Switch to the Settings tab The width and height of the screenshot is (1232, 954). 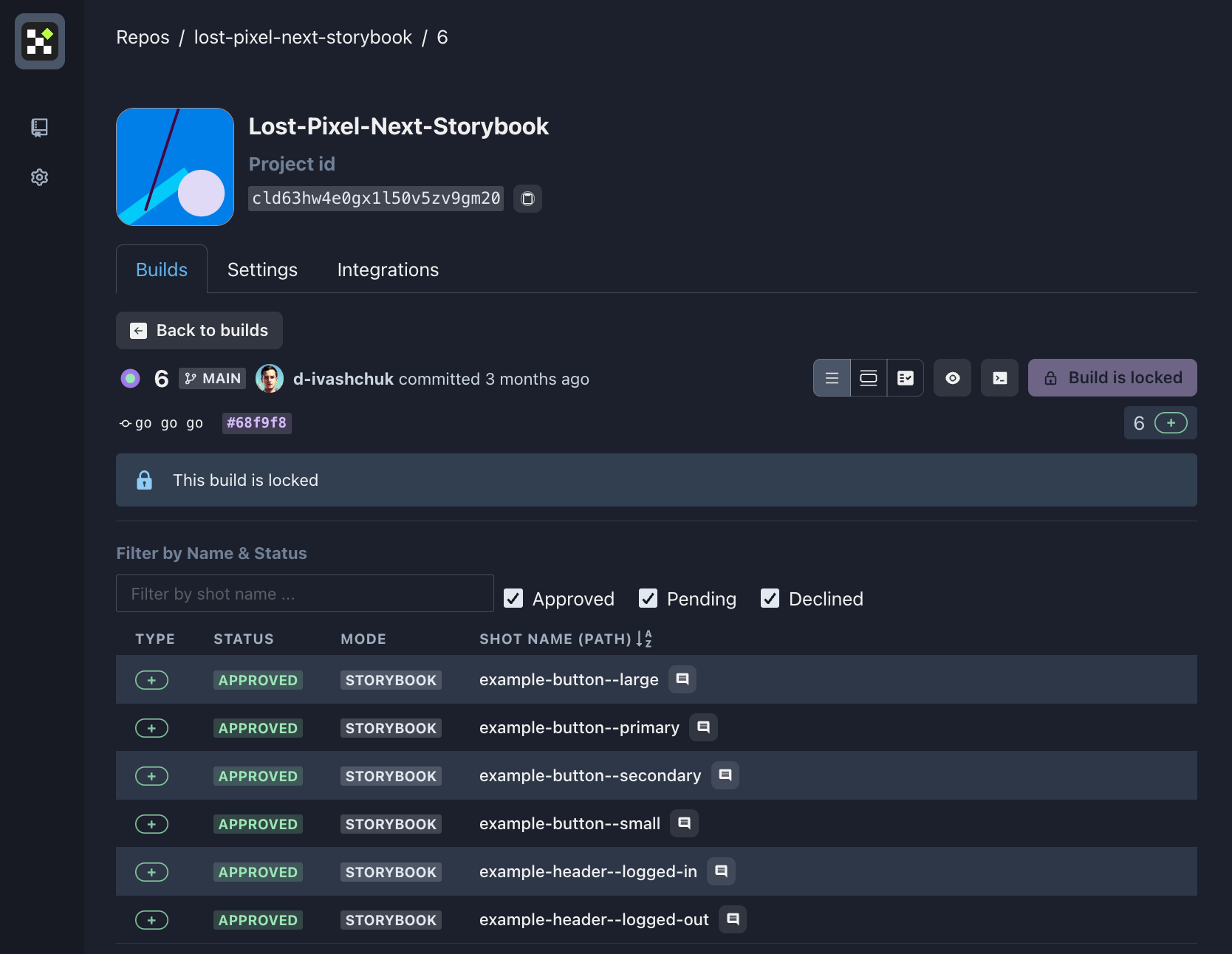point(262,270)
